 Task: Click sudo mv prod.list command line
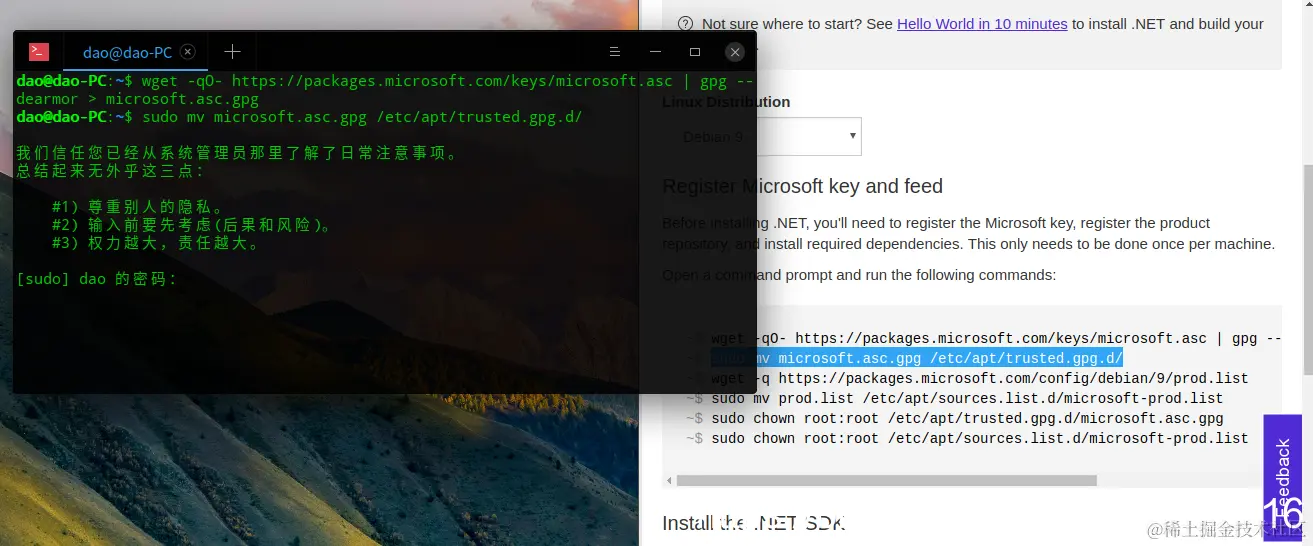[967, 398]
